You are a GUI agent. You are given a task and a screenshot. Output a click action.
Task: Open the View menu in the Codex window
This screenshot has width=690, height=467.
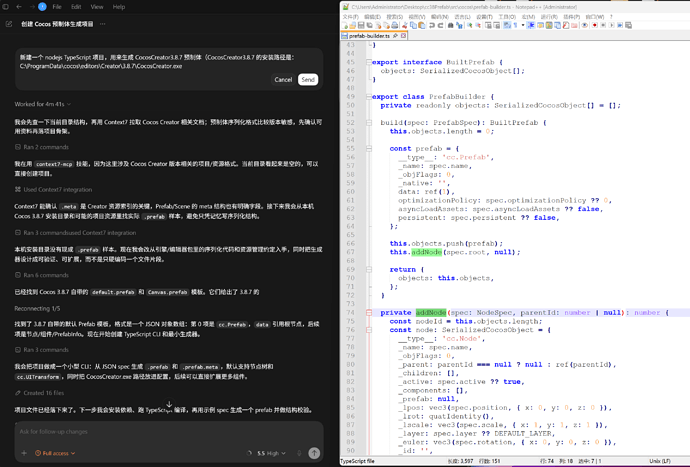97,7
